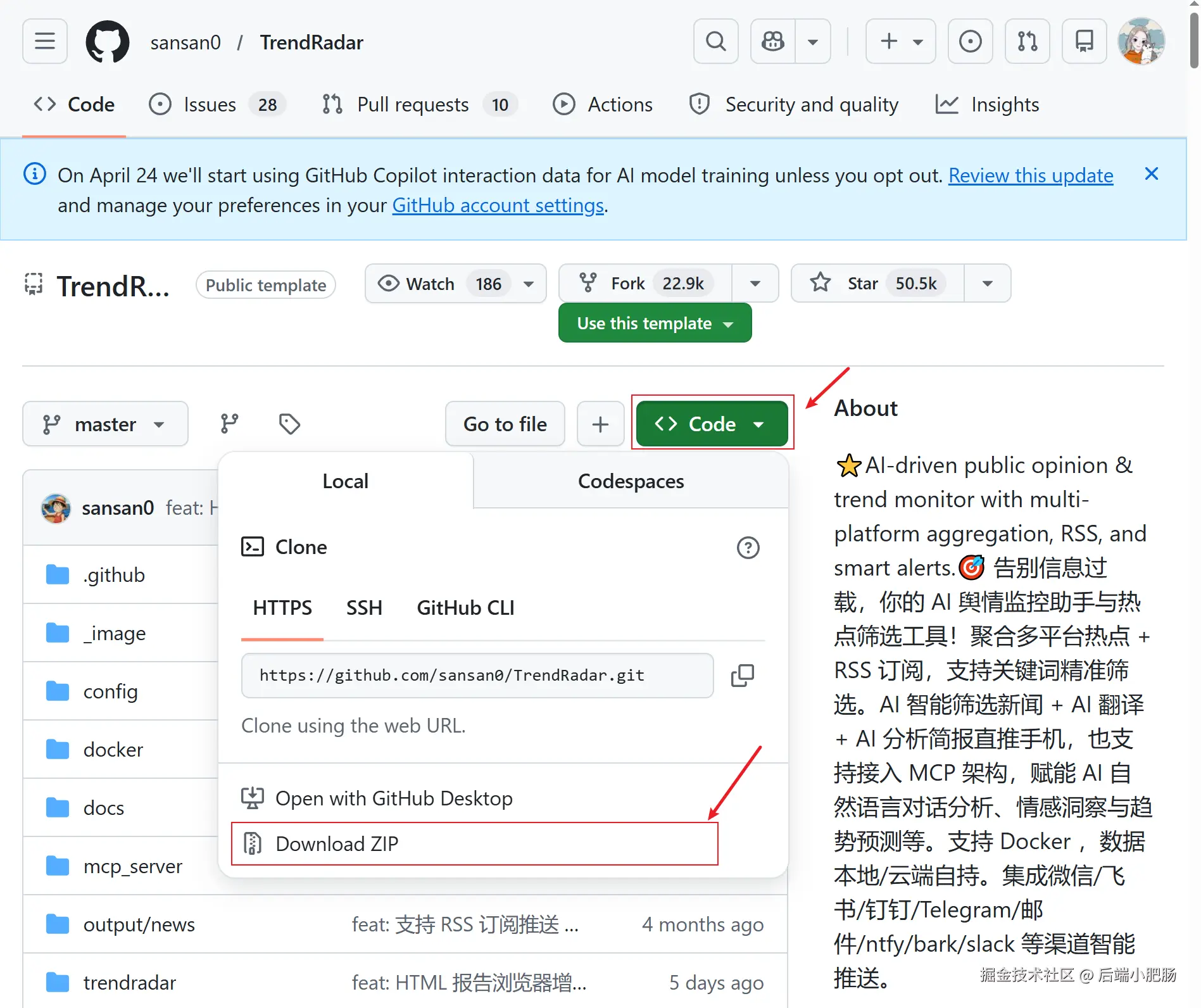Select the HTTPS clone method

(282, 608)
